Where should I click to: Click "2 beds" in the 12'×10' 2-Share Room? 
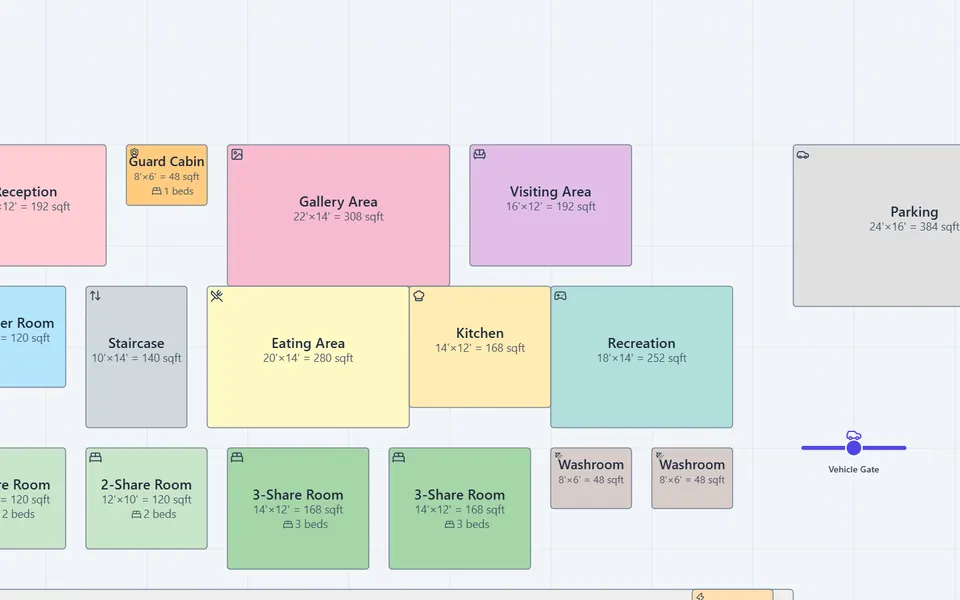159,514
